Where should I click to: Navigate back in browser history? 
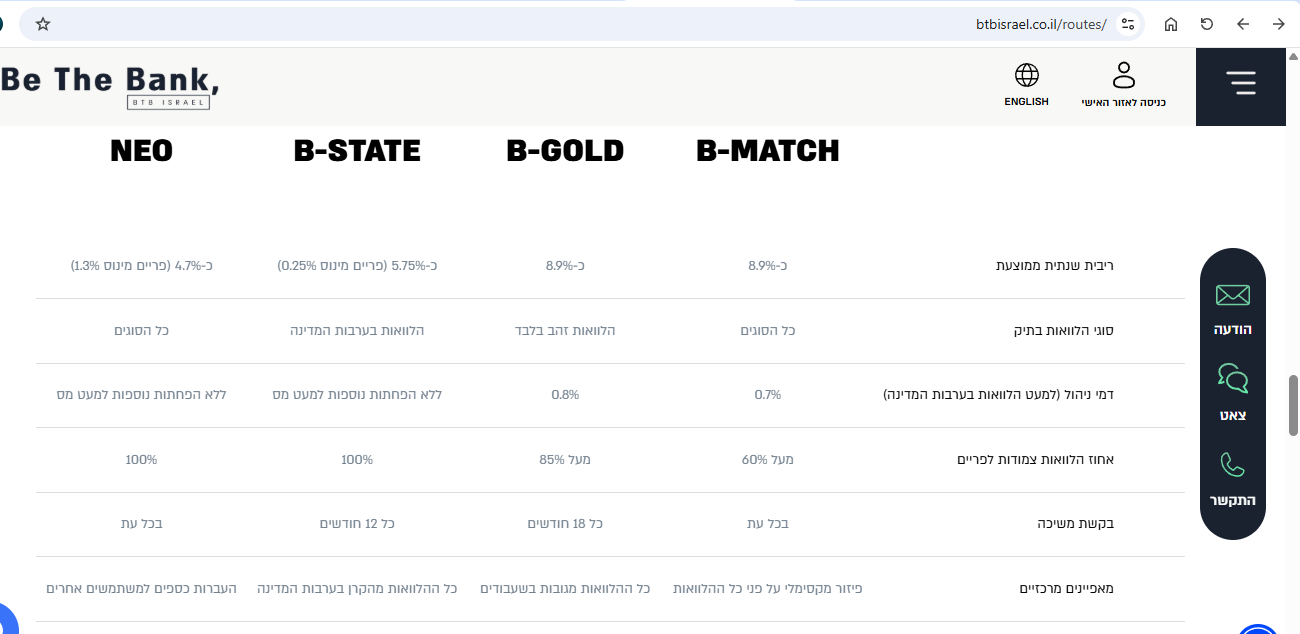(x=1243, y=24)
